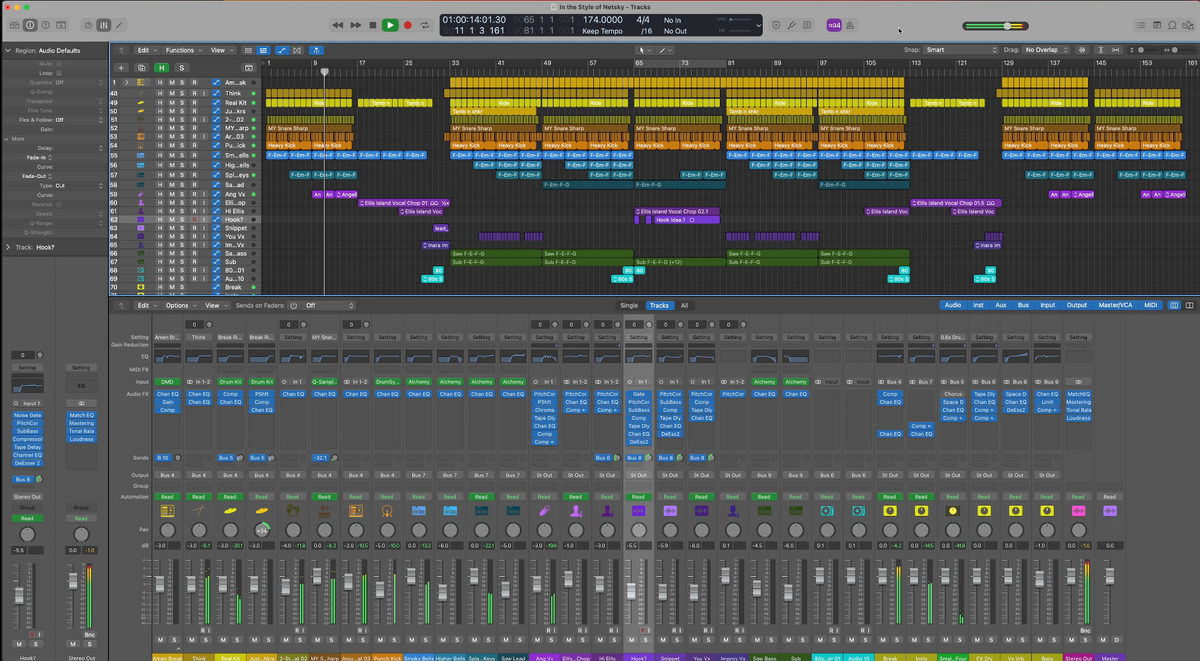Expand the Track: Hook? inspector section
The image size is (1200, 661).
(x=7, y=246)
